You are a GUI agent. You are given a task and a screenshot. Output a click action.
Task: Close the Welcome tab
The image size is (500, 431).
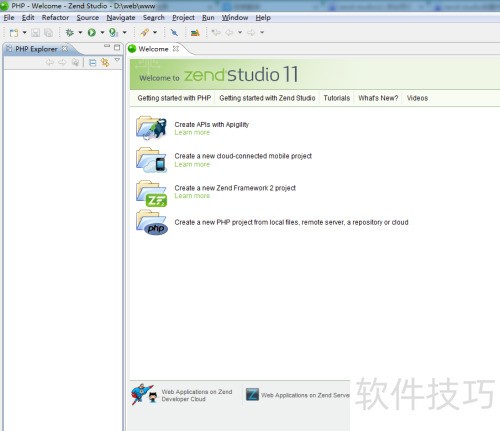click(176, 49)
